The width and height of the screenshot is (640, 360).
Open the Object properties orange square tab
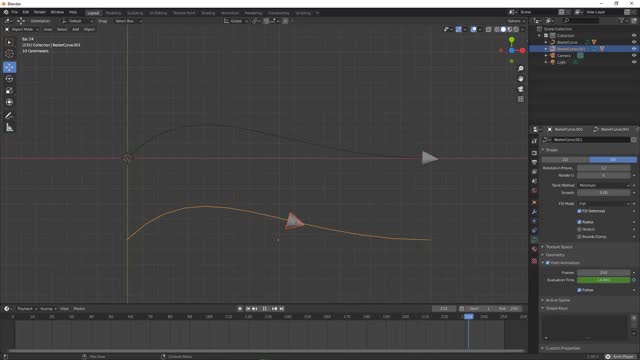534,202
